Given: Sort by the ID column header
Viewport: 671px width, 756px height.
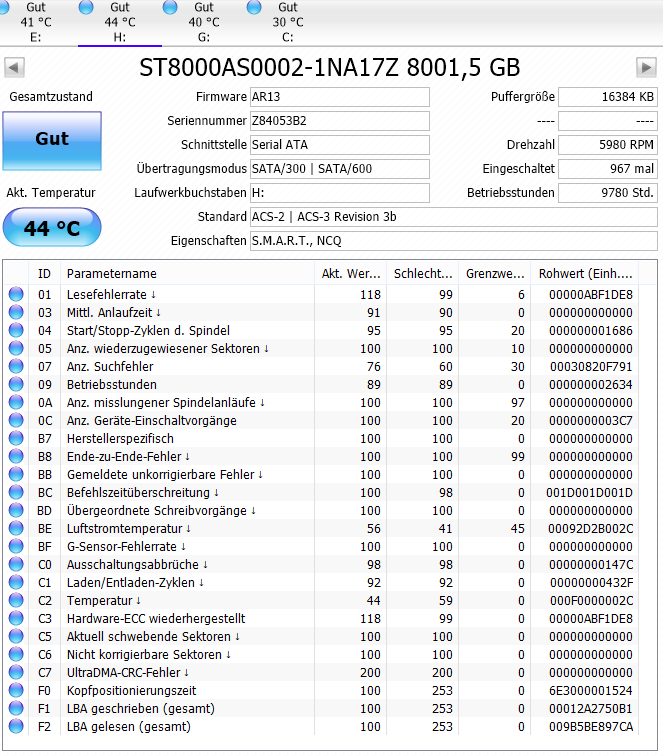Looking at the screenshot, I should (x=44, y=274).
